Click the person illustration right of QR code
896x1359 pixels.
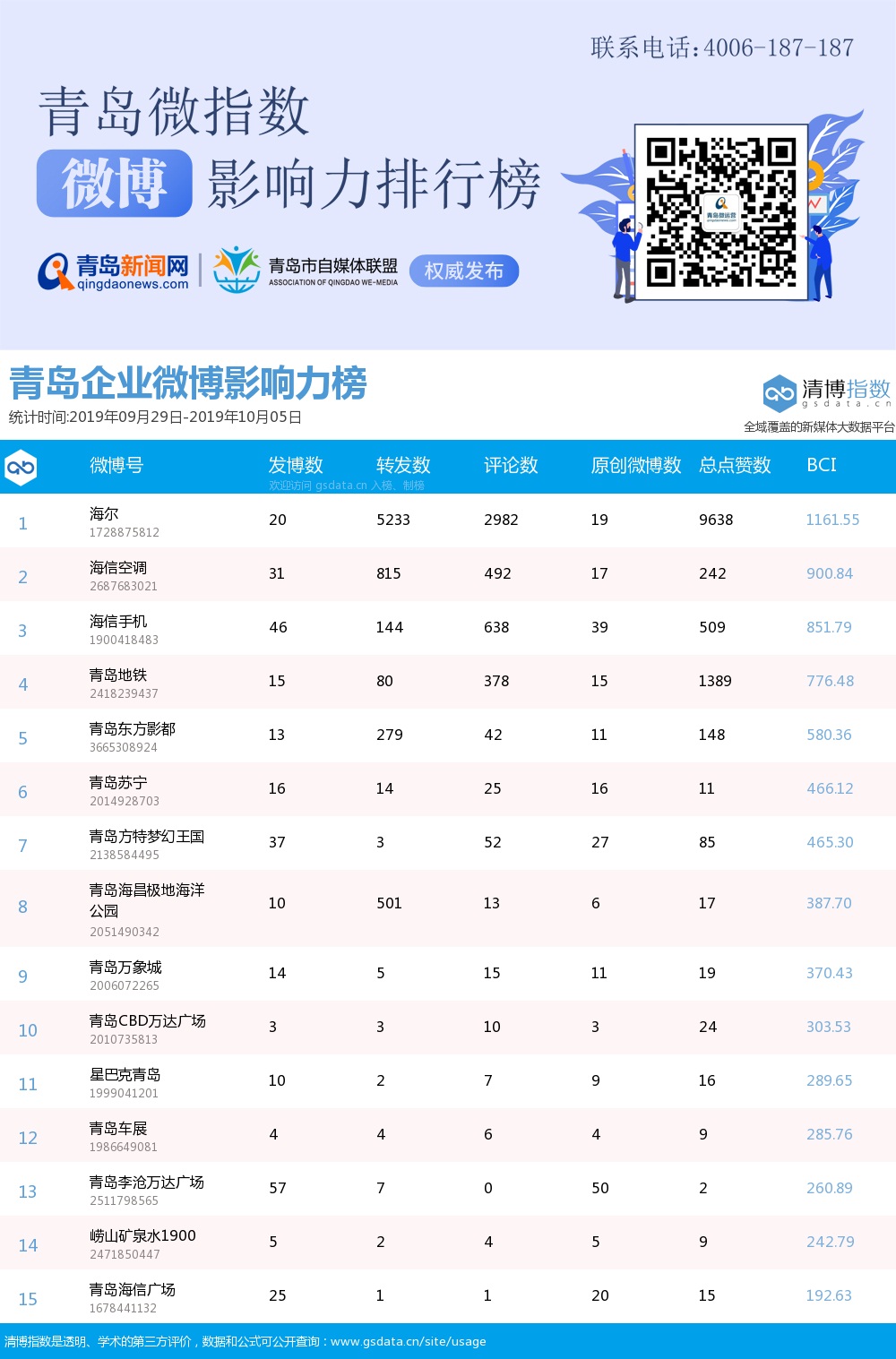821,262
